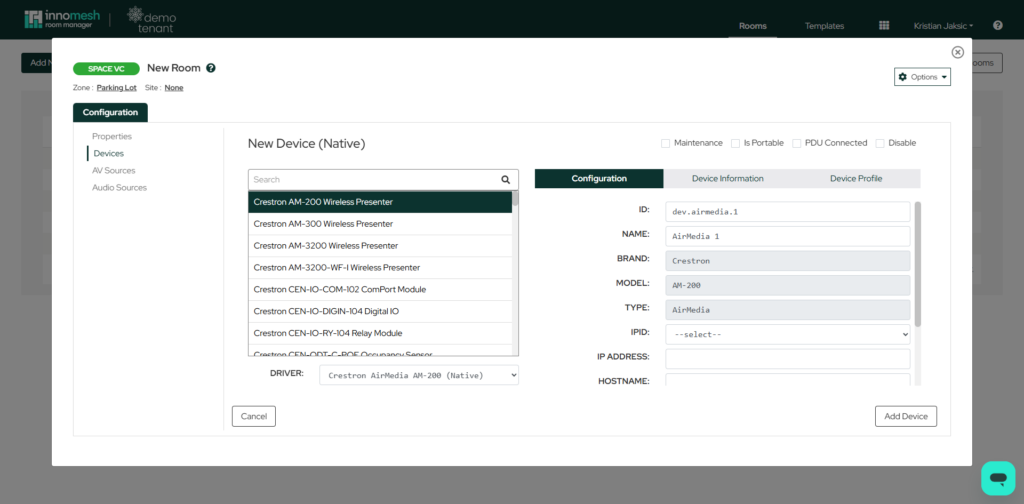Open the green chat support widget
Viewport: 1024px width, 504px height.
[x=997, y=478]
